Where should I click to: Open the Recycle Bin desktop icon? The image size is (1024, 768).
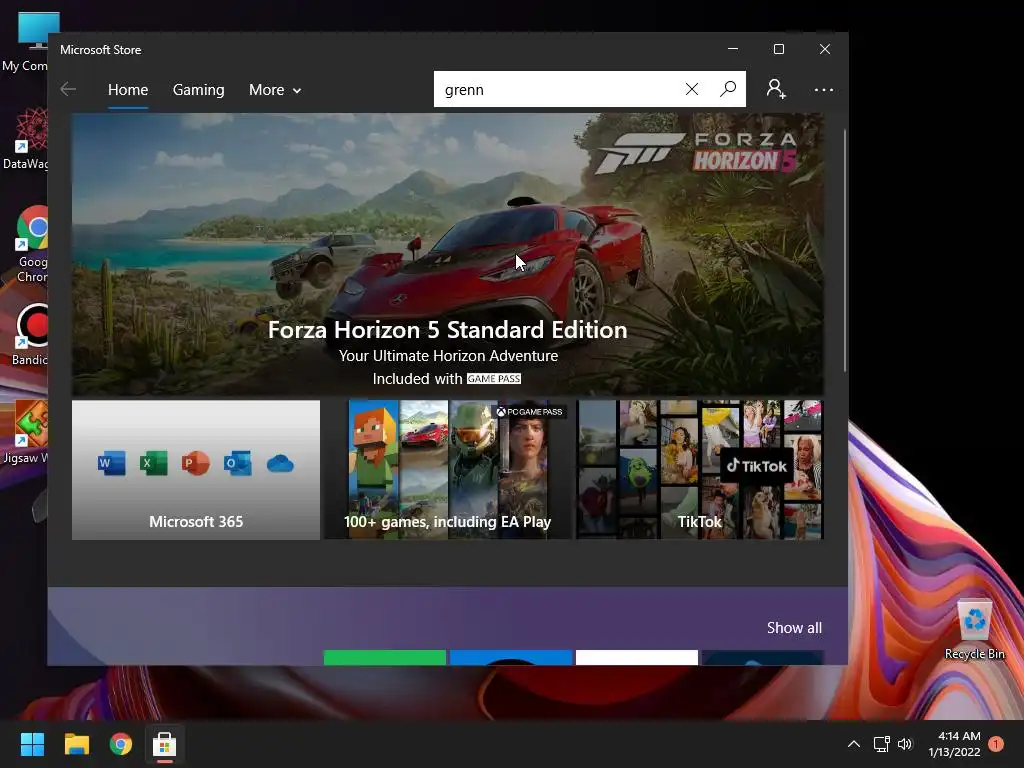pyautogui.click(x=974, y=629)
